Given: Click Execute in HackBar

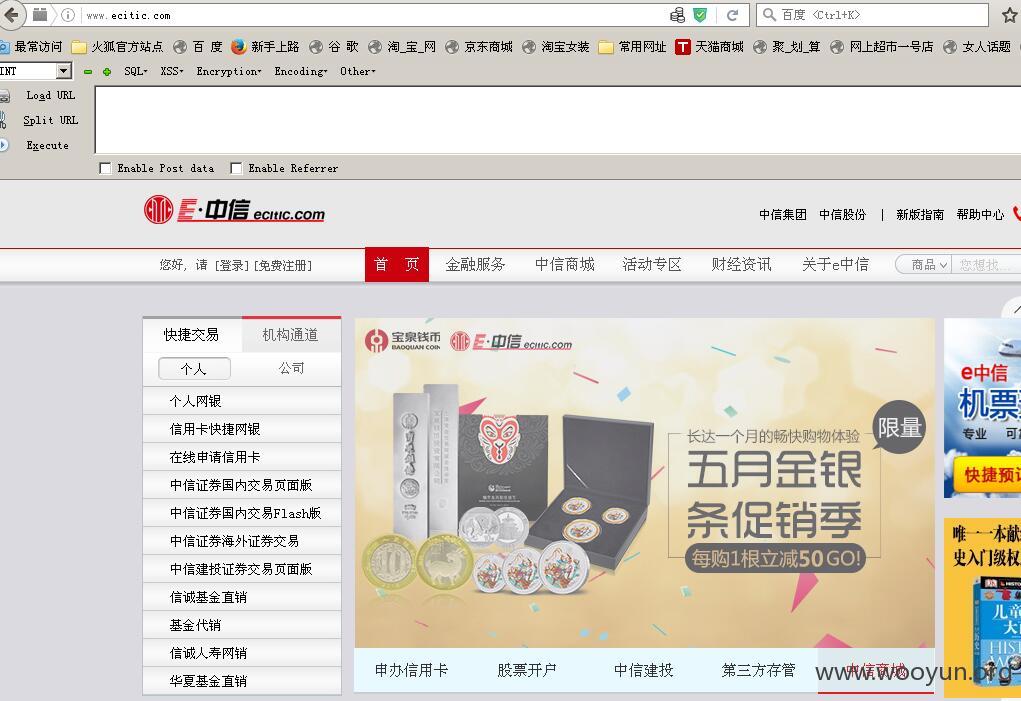Looking at the screenshot, I should click(47, 146).
